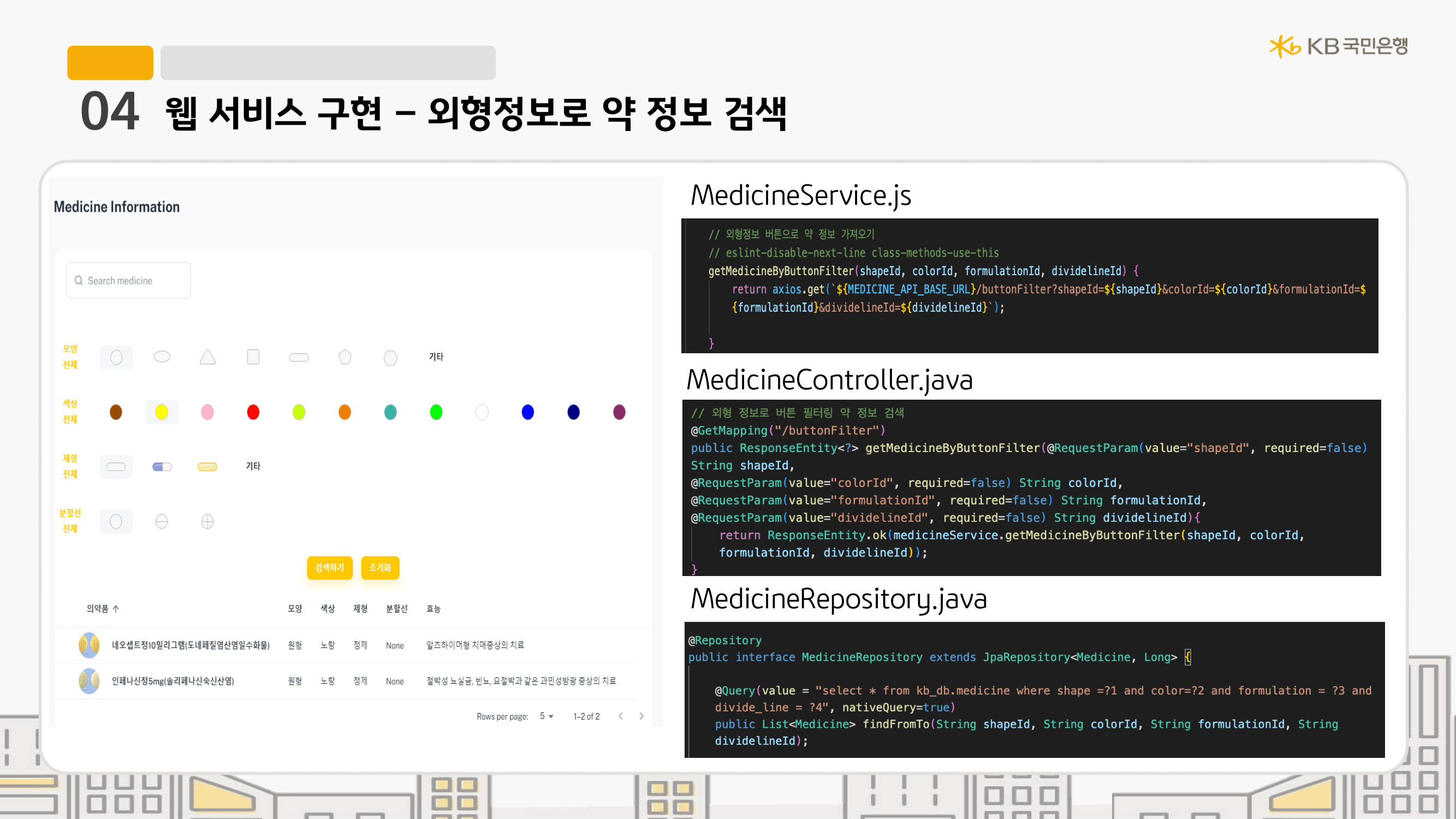This screenshot has width=1456, height=819.
Task: Select the yellow soft capsule formulation icon
Action: tap(207, 467)
